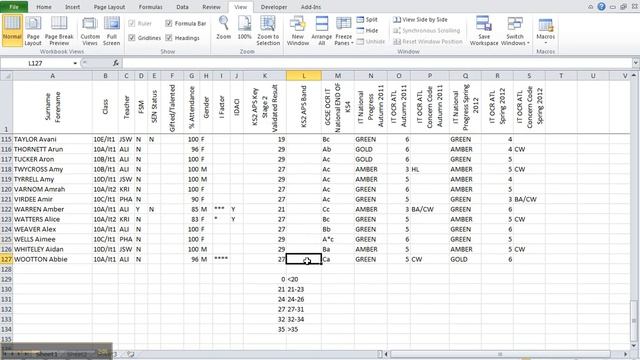The image size is (640, 360).
Task: Open Page Layout view
Action: (33, 30)
